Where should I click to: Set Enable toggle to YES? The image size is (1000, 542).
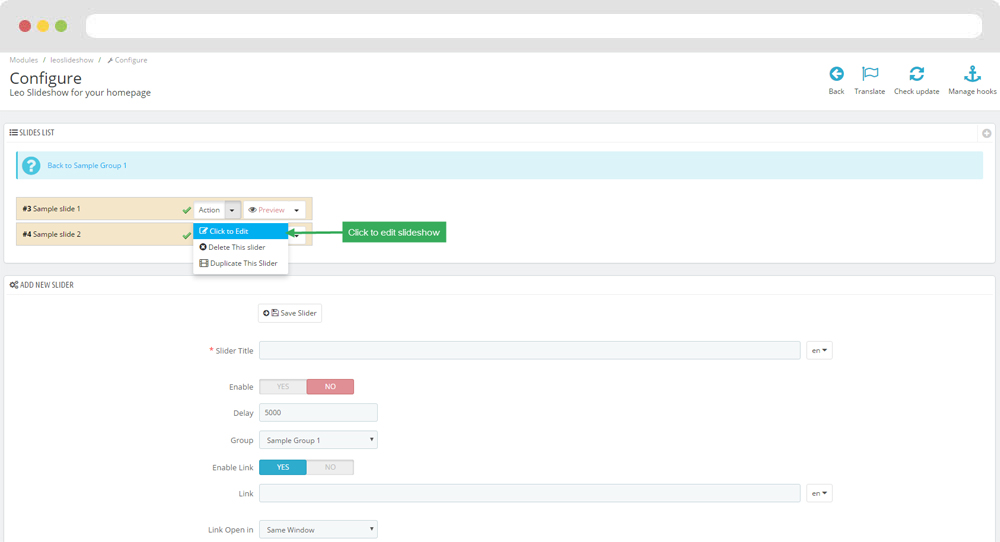[283, 387]
